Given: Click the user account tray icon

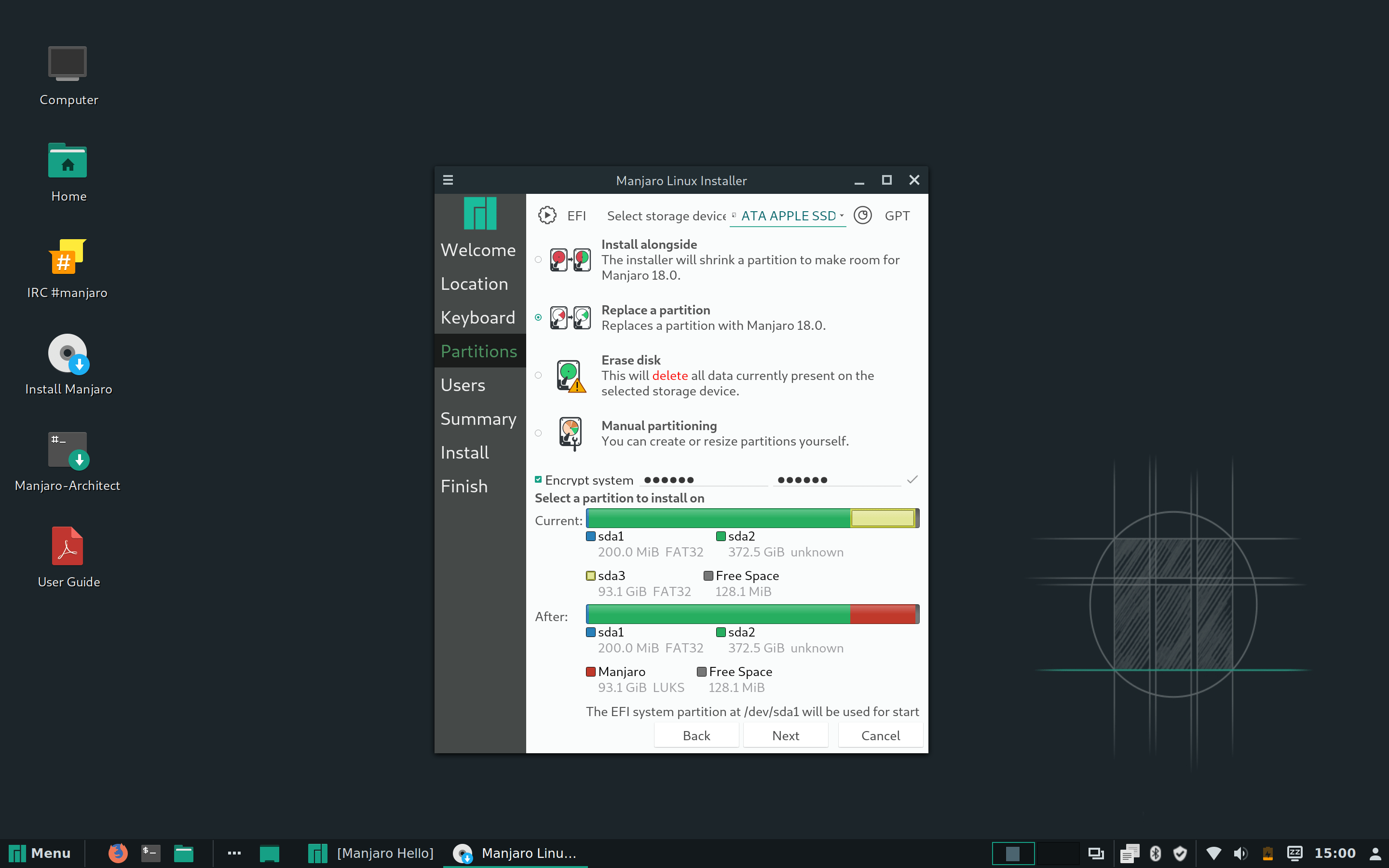Looking at the screenshot, I should pos(1375,853).
